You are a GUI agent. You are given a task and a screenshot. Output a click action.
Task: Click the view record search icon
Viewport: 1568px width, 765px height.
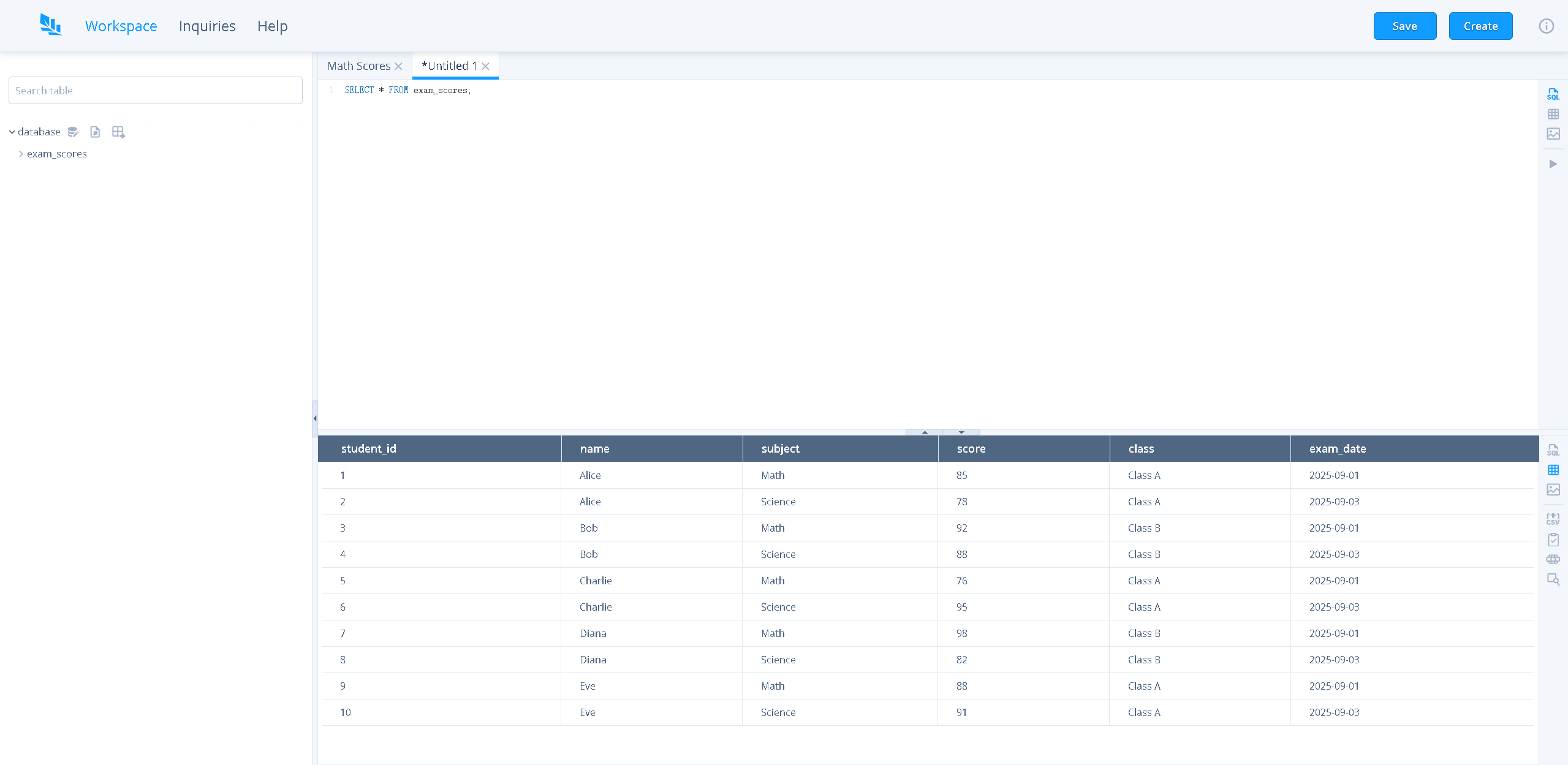(1553, 579)
